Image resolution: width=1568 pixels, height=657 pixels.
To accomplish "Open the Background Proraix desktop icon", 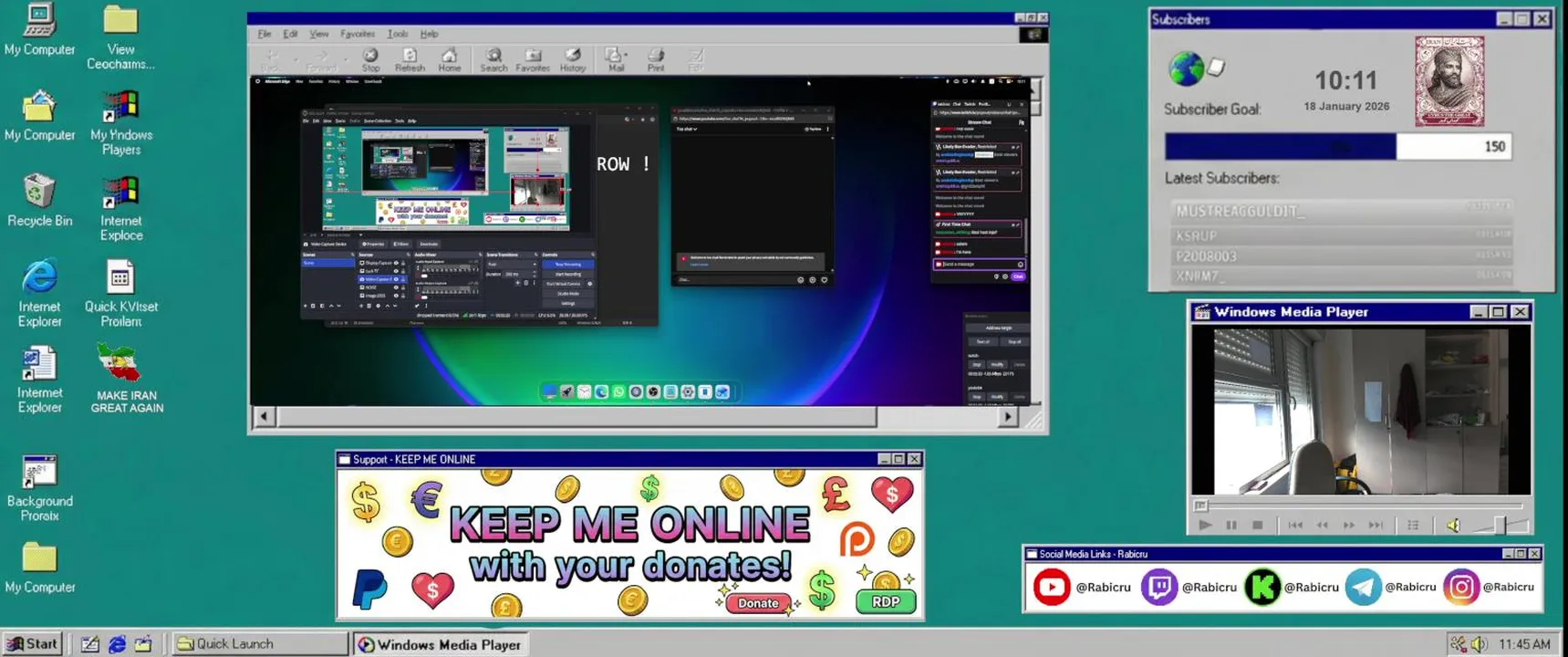I will click(x=39, y=488).
